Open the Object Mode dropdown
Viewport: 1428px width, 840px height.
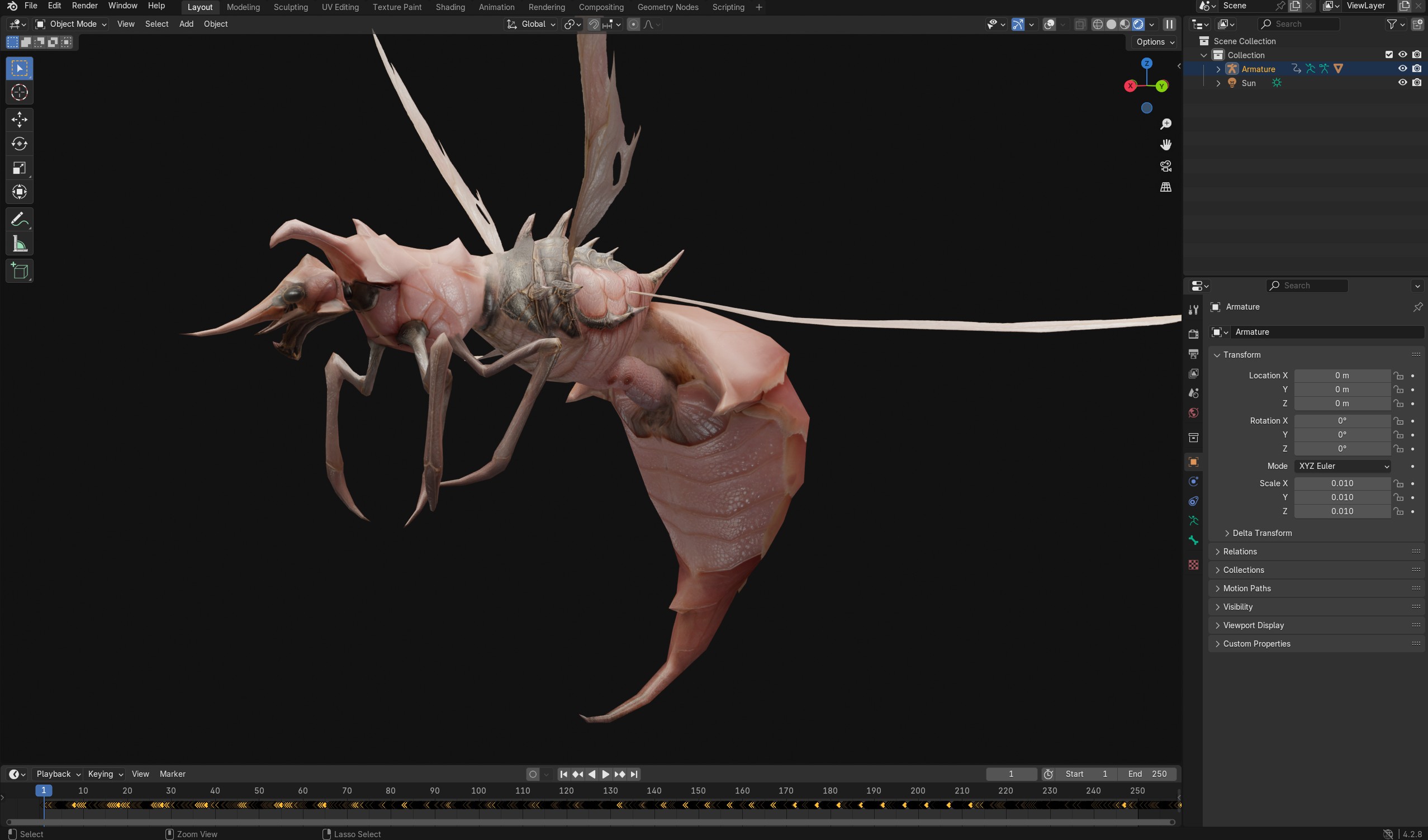point(71,24)
